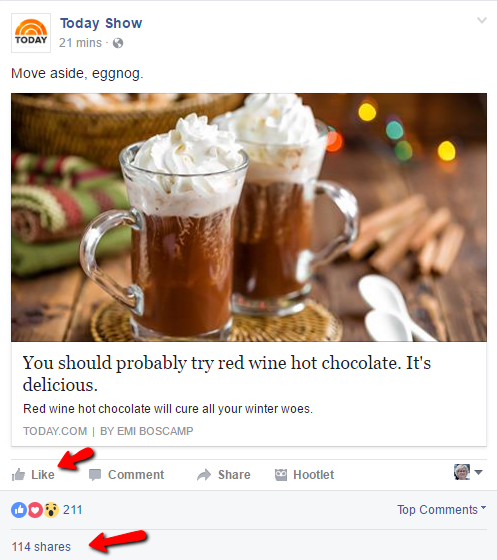The image size is (497, 560).
Task: Open the 21 mins timestamp link
Action: pyautogui.click(x=80, y=43)
